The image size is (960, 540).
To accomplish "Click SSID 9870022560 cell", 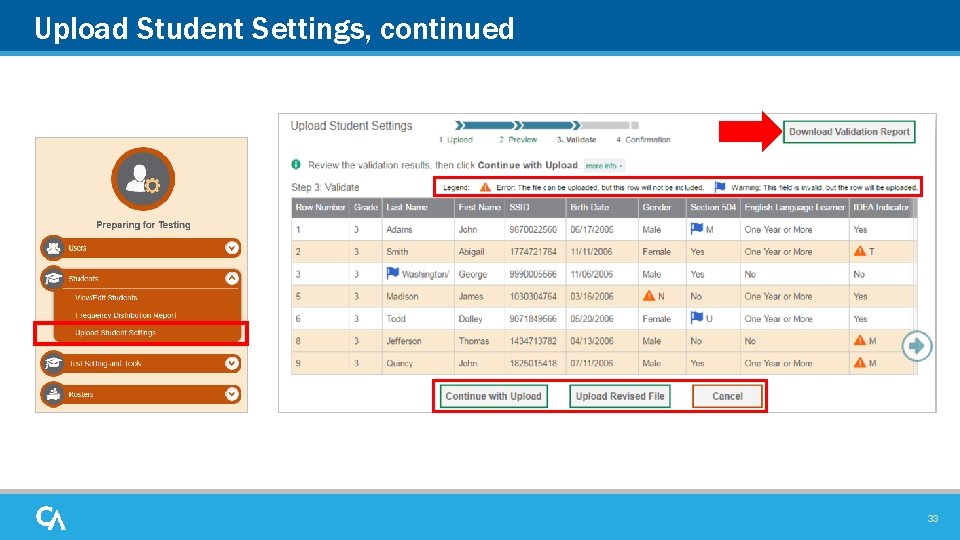I will point(533,230).
